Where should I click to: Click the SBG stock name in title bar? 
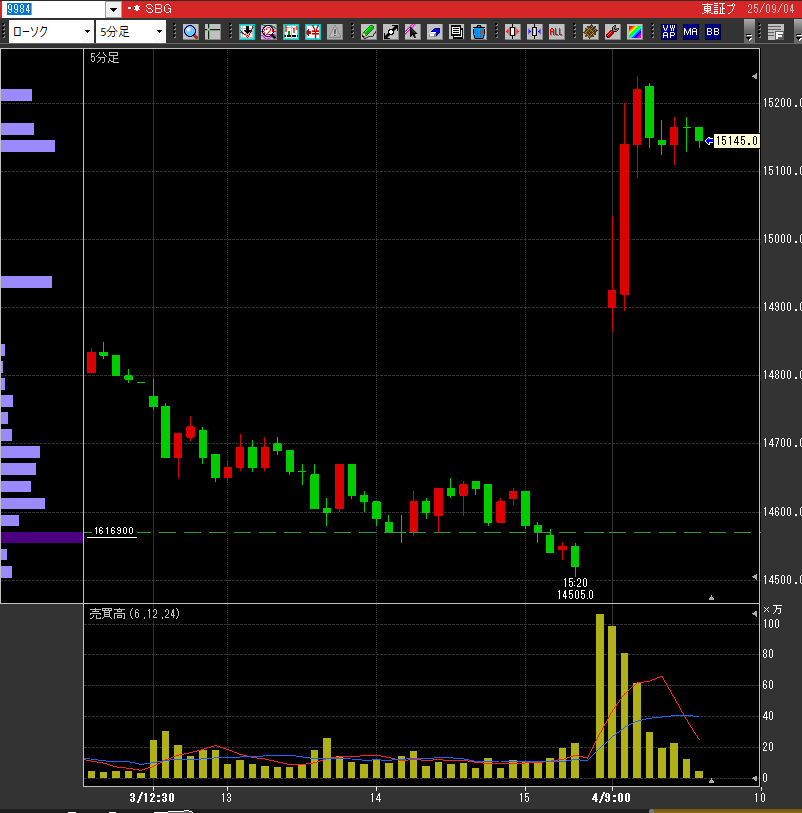[x=158, y=9]
